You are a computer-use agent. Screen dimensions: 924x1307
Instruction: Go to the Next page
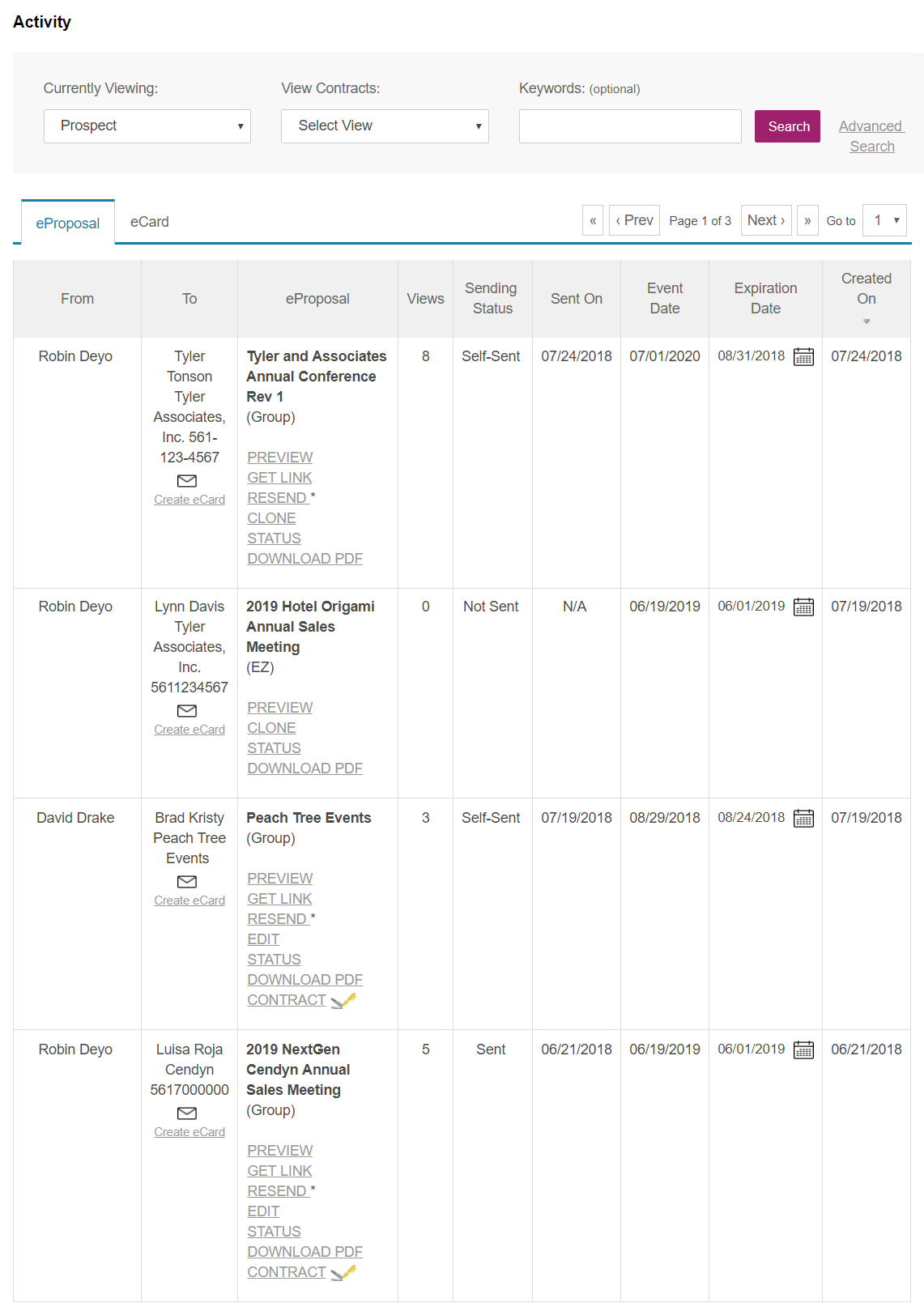pos(766,220)
